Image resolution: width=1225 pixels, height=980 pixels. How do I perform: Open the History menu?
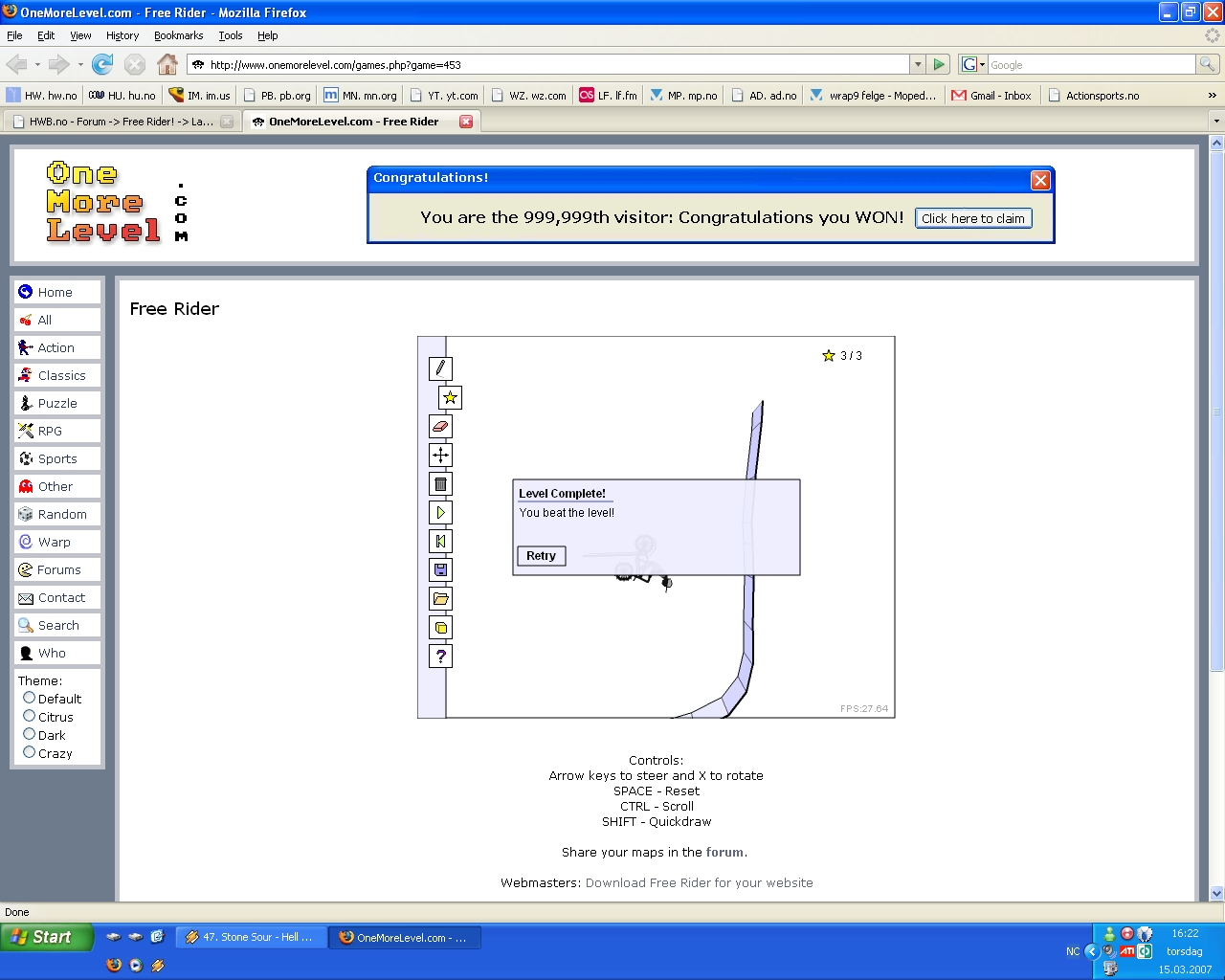pyautogui.click(x=122, y=35)
